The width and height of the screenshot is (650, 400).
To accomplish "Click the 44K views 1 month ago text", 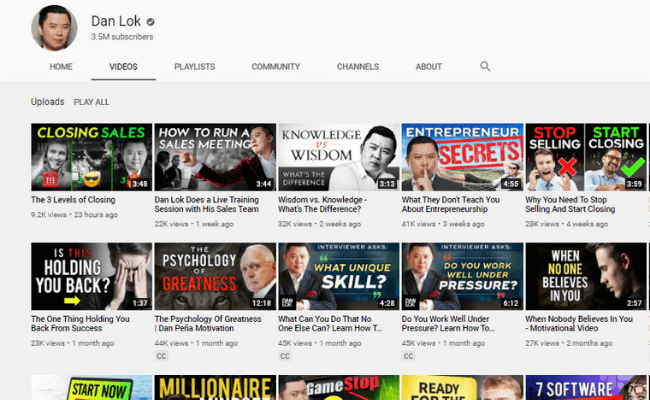I will pyautogui.click(x=196, y=343).
